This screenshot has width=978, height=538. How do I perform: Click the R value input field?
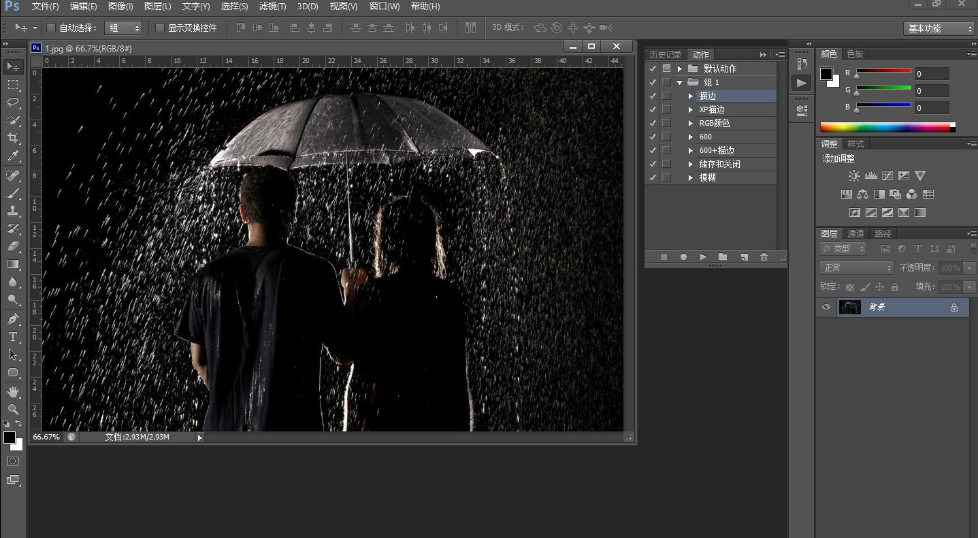coord(930,74)
